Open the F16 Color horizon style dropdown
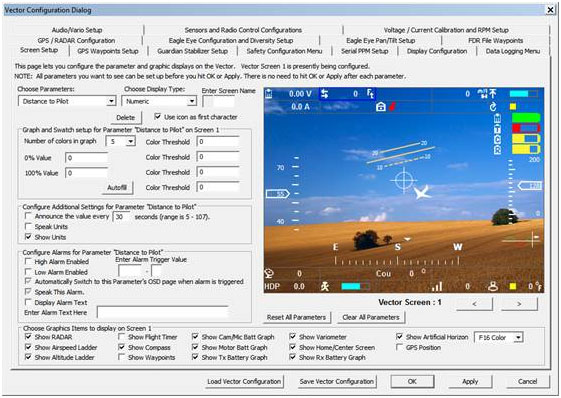Image resolution: width=561 pixels, height=398 pixels. coord(518,337)
